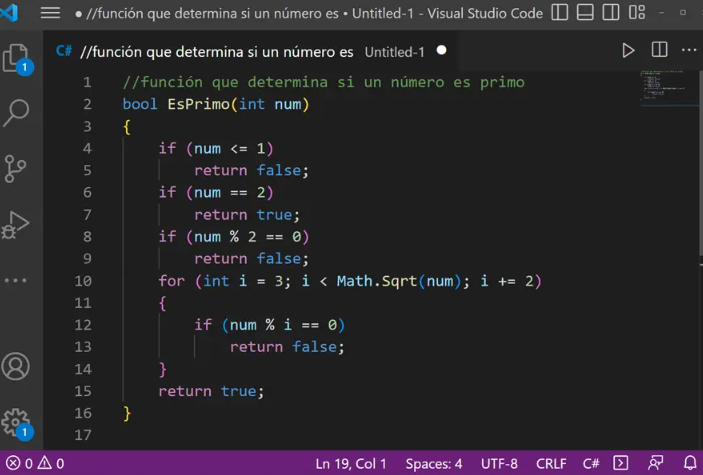Click 'if (num % i == 0)' condition
The width and height of the screenshot is (703, 475).
coord(269,325)
